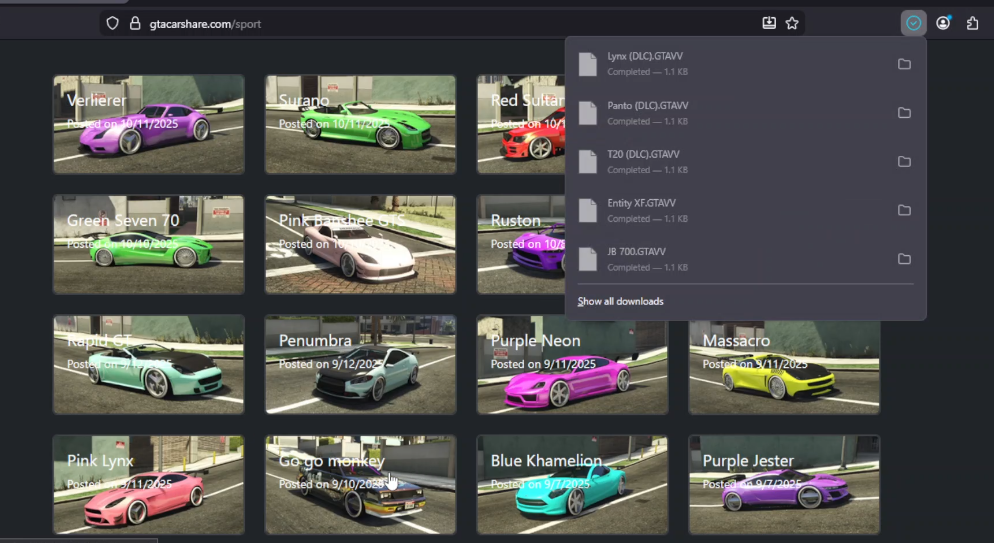Open the Rapid GT car card
Image resolution: width=994 pixels, height=543 pixels.
[148, 364]
